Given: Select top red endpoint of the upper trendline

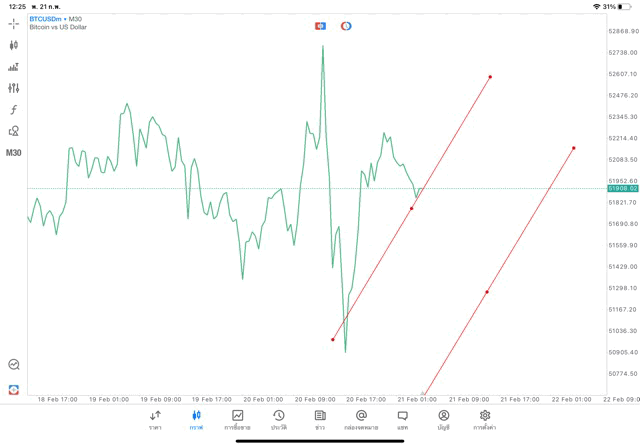Looking at the screenshot, I should [490, 77].
